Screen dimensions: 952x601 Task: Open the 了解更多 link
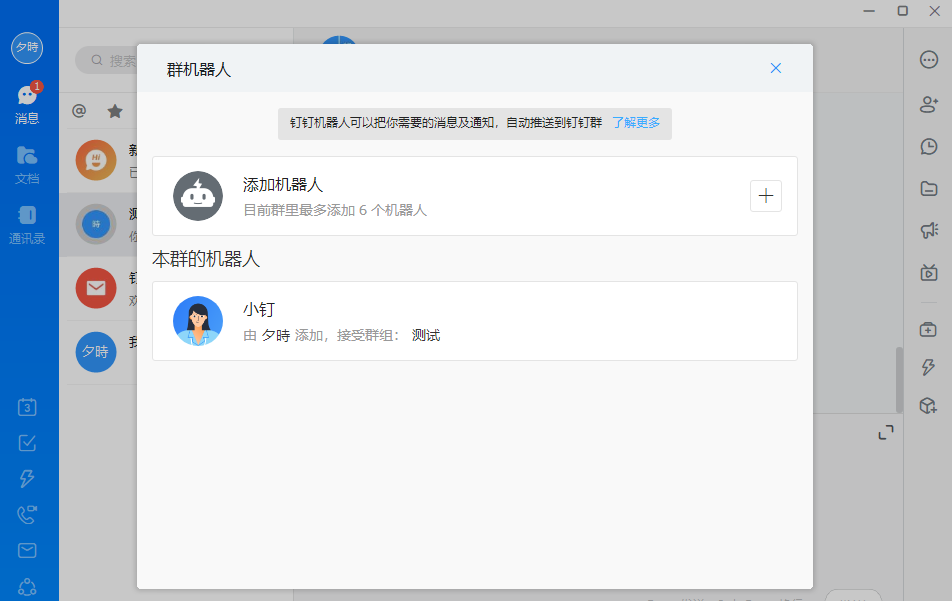tap(636, 123)
